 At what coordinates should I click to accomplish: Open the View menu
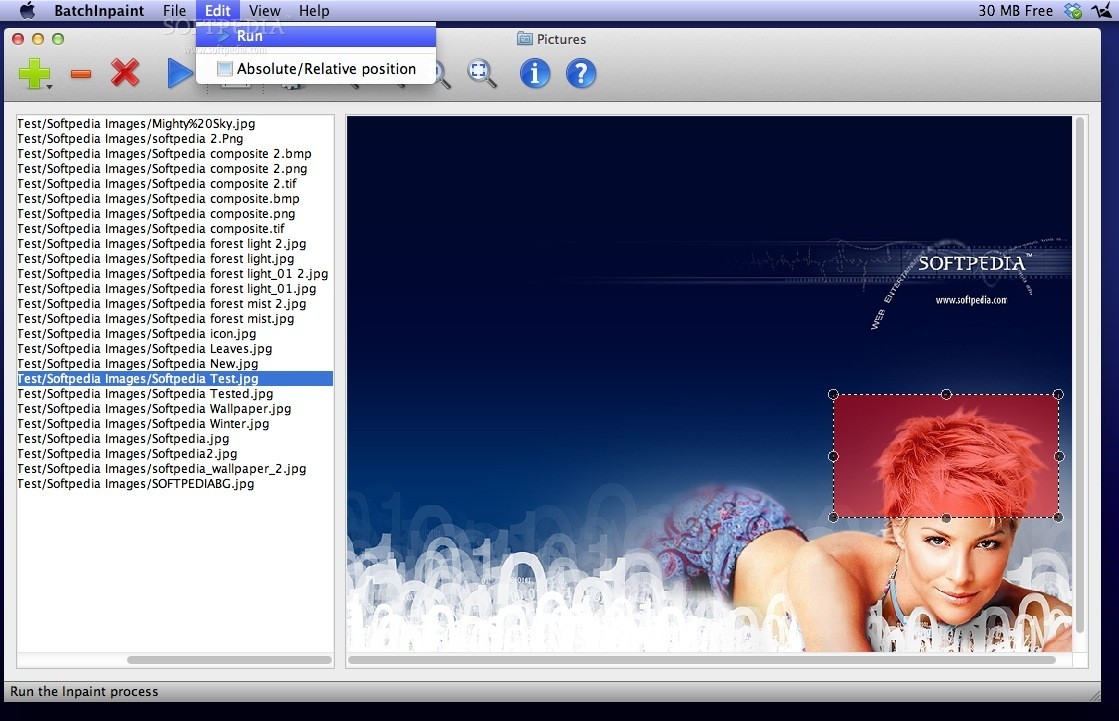[x=265, y=11]
